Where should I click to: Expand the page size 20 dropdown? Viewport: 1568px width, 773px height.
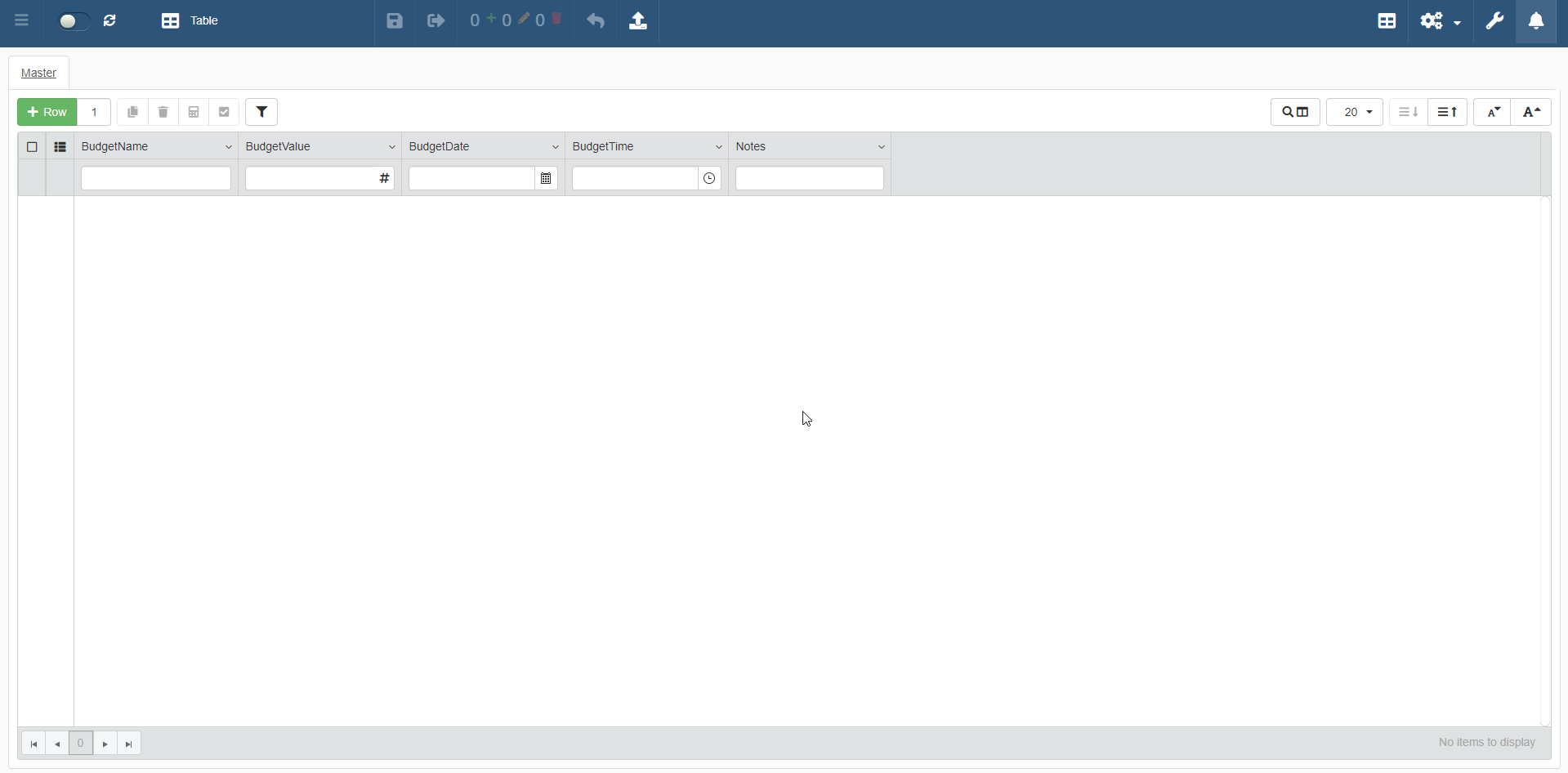[1355, 112]
